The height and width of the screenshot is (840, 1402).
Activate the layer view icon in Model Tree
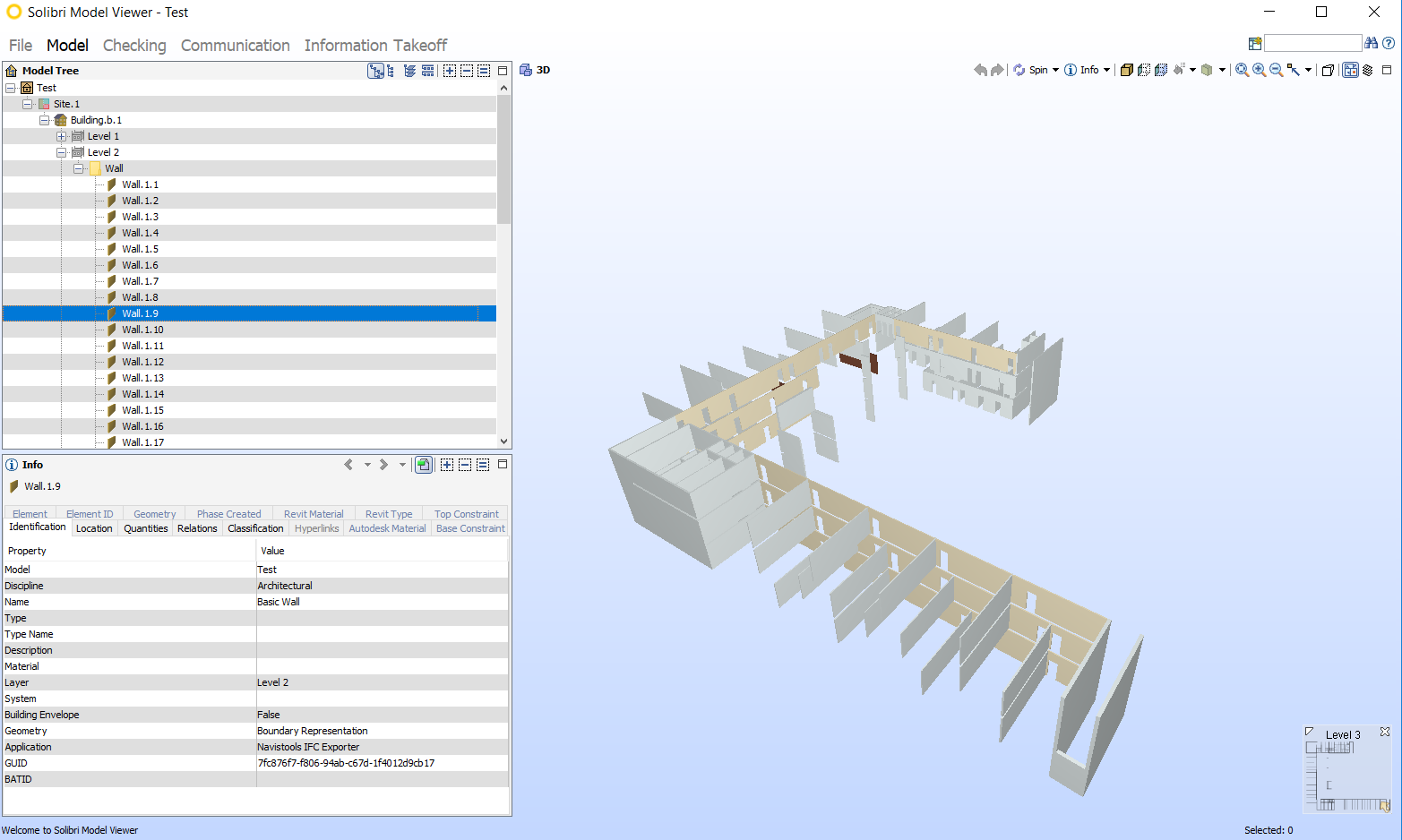pyautogui.click(x=409, y=70)
